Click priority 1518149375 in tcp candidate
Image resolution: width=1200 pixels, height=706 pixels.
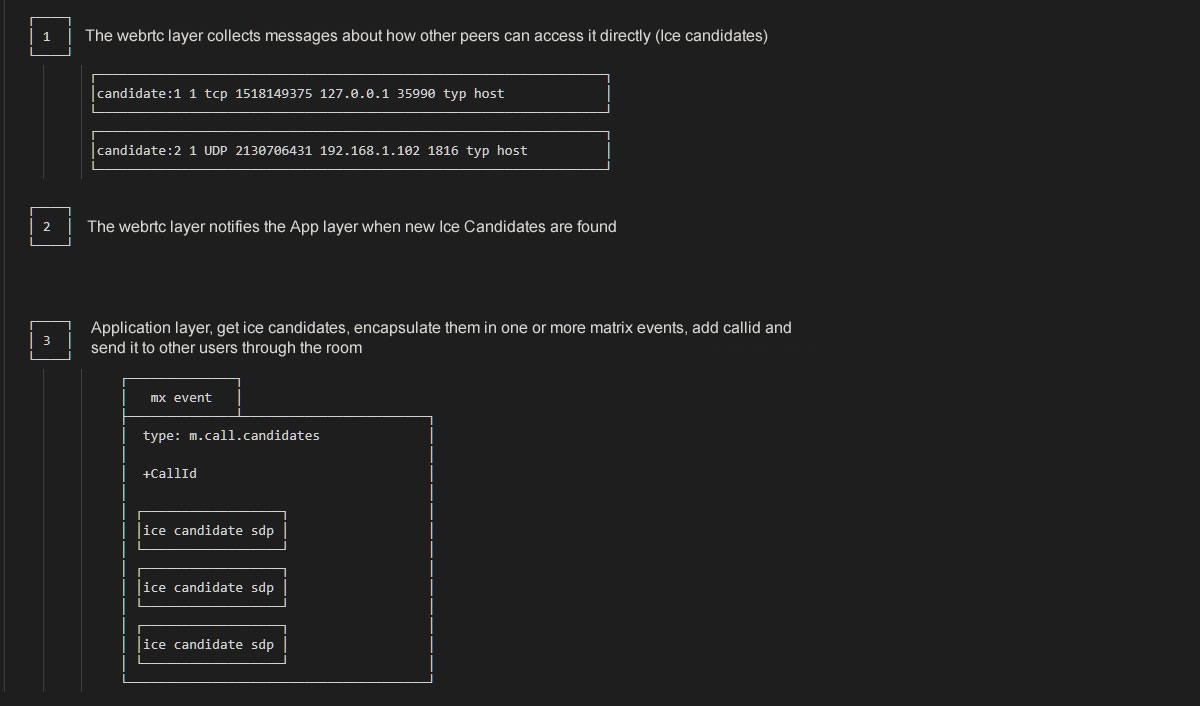pos(273,94)
